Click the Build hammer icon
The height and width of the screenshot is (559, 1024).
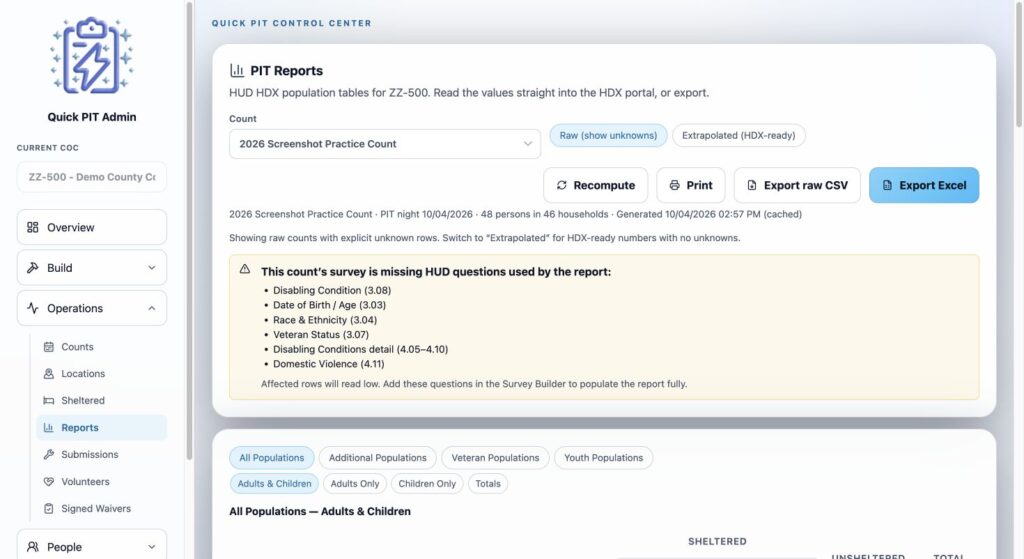pos(33,268)
